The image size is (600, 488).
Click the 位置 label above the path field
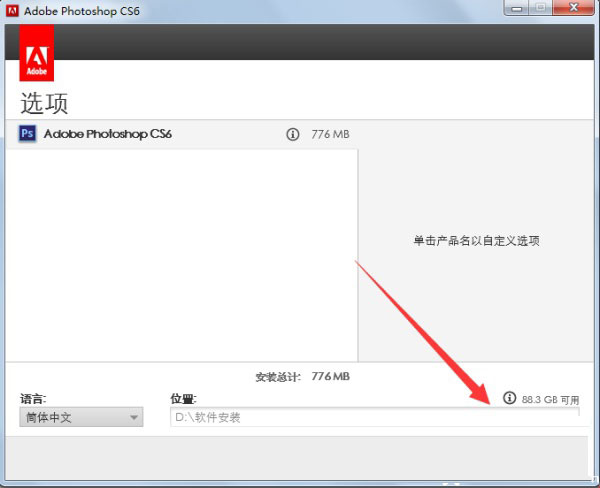point(183,398)
